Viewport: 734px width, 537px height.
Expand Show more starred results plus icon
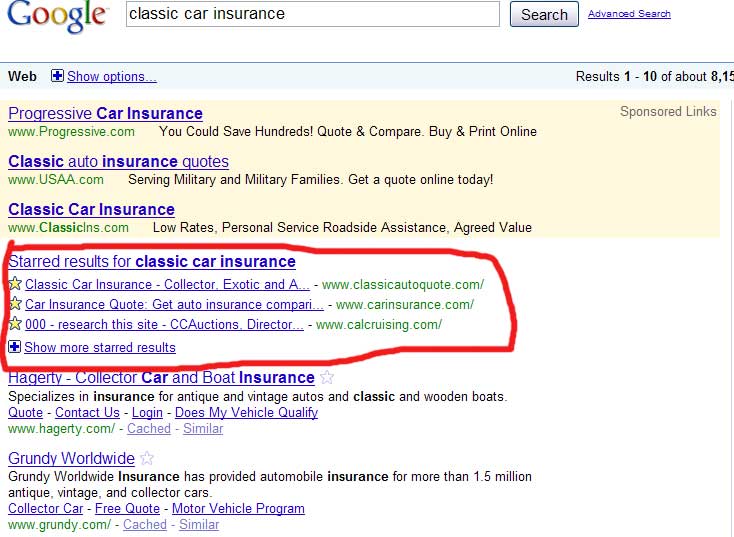[15, 347]
